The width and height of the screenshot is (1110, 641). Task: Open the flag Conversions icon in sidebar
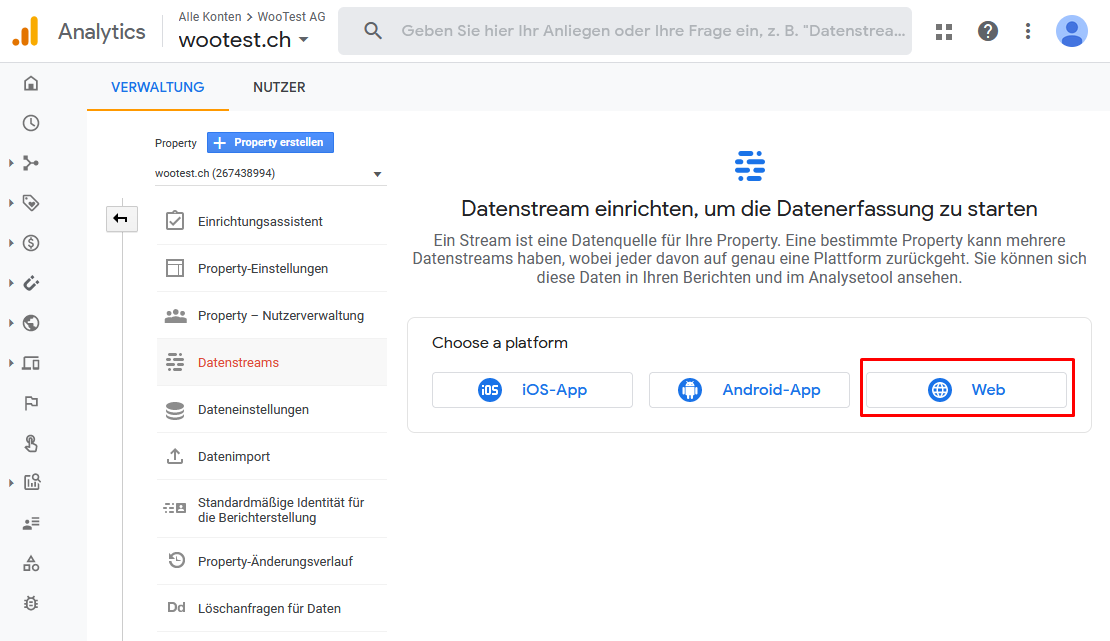click(30, 403)
